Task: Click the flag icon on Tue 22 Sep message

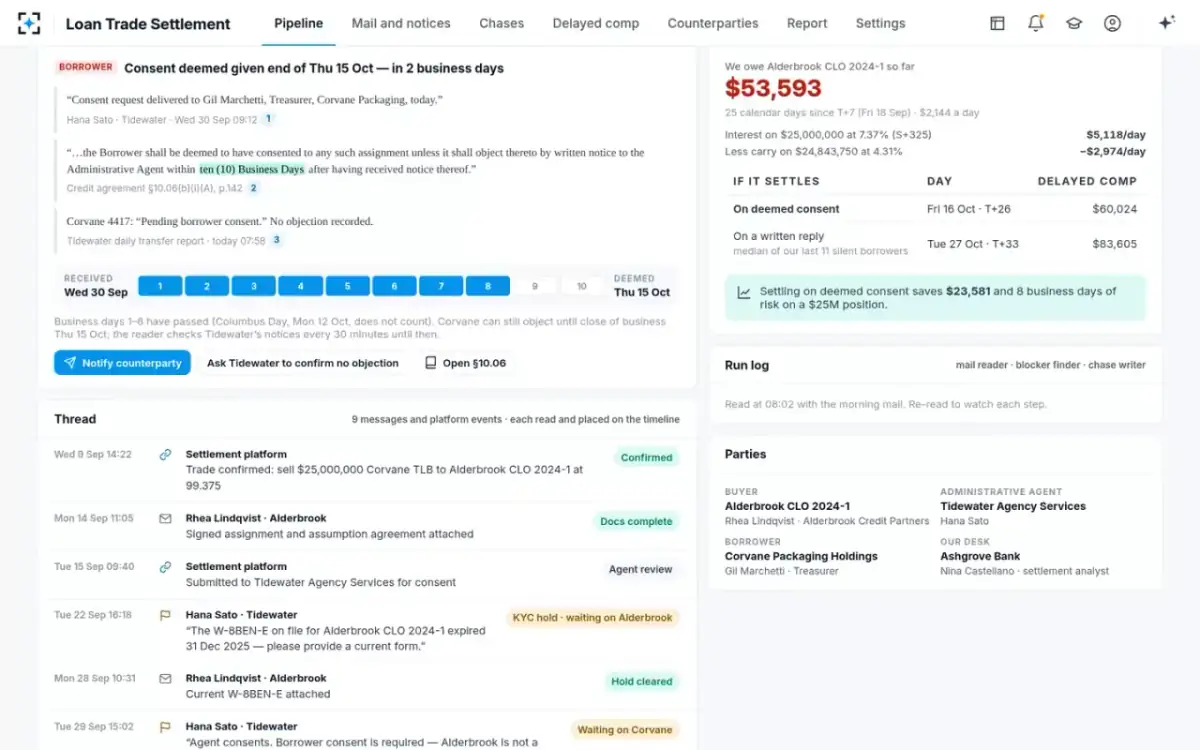Action: coord(165,615)
